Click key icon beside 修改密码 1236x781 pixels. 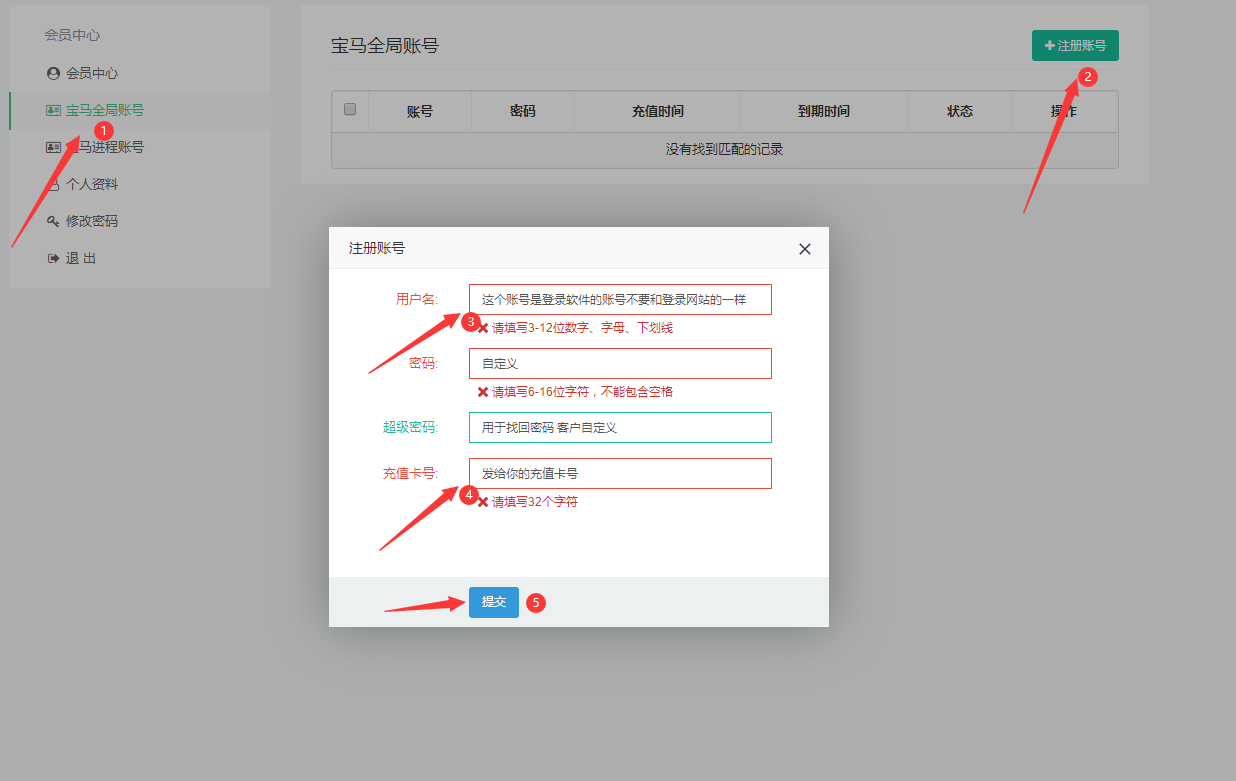click(53, 221)
